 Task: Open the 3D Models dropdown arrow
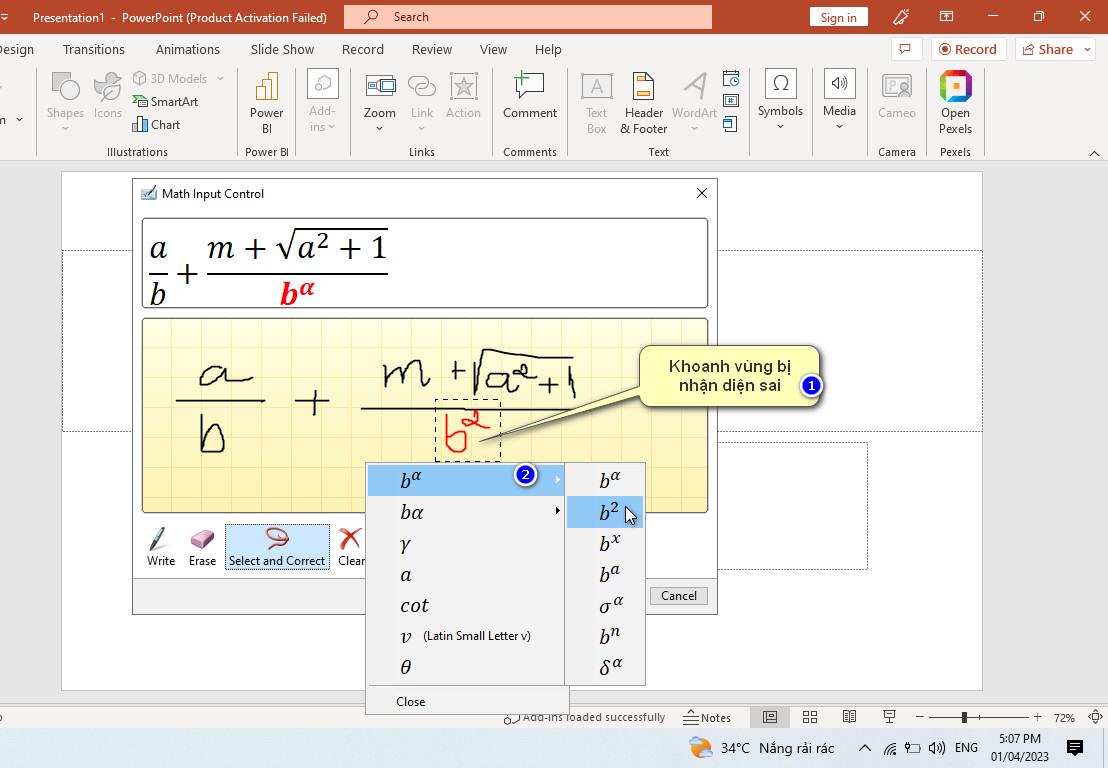coord(220,78)
